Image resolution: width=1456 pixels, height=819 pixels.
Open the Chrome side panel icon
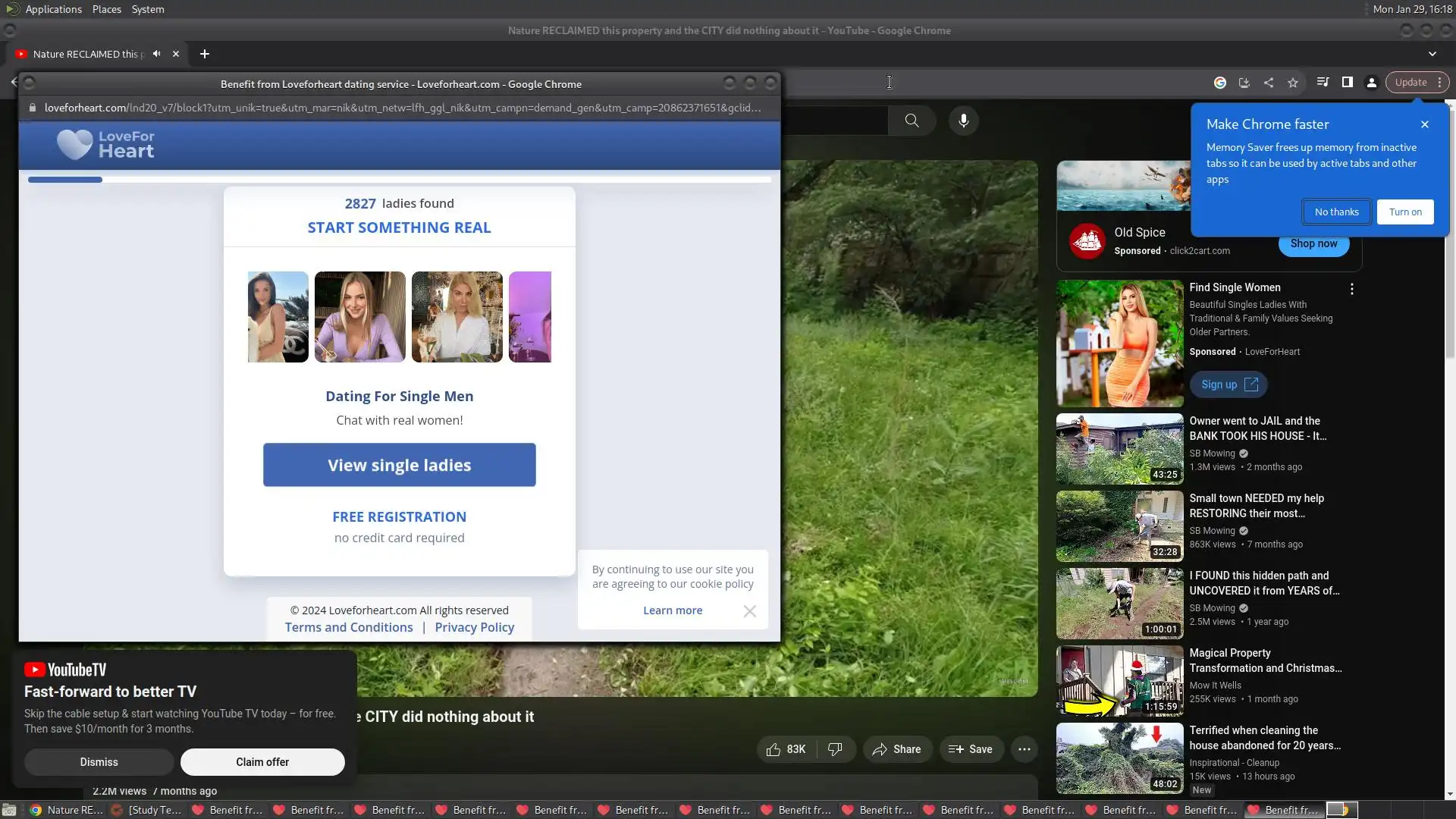tap(1348, 83)
